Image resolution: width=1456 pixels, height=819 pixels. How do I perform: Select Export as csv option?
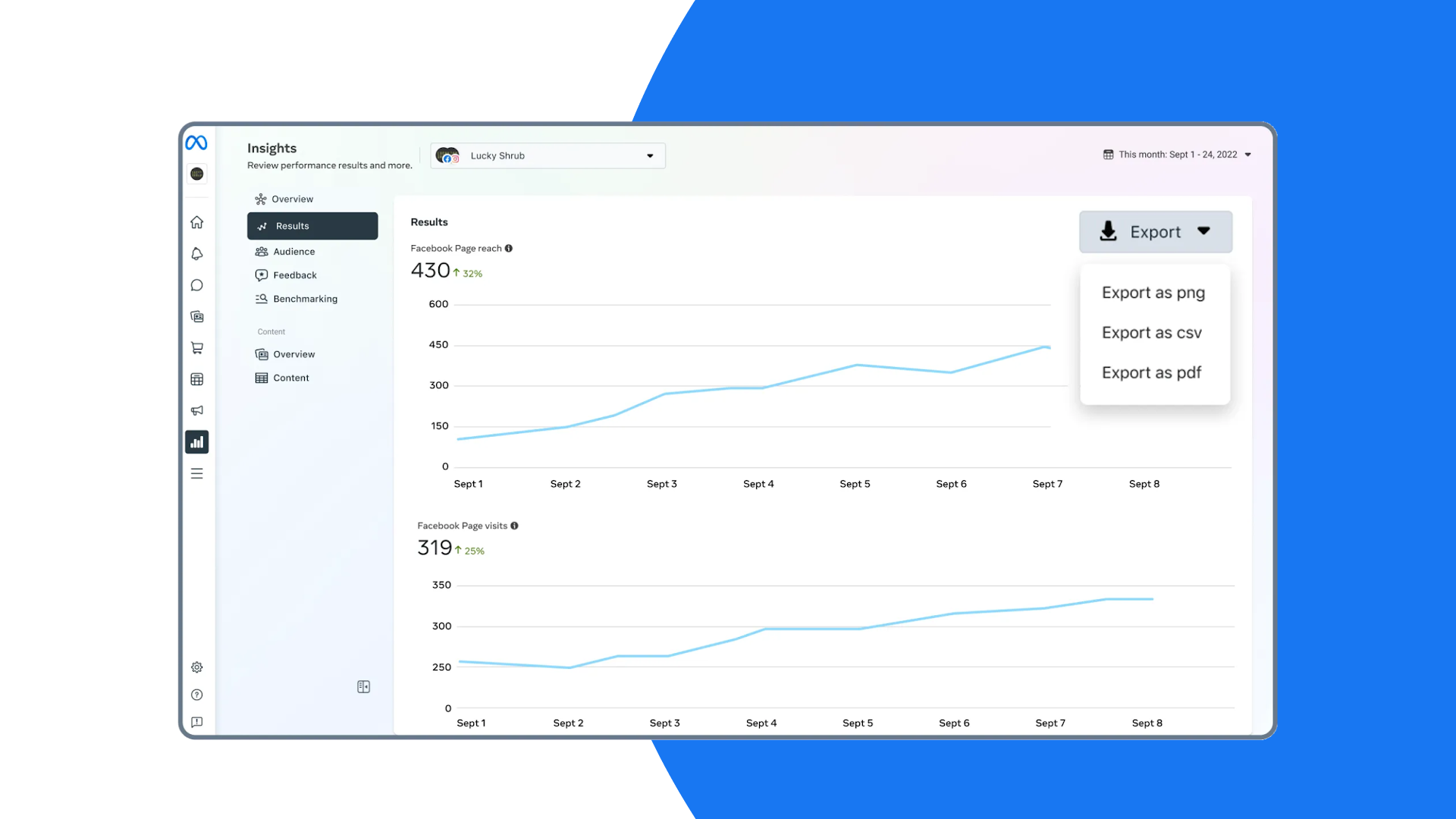pos(1151,333)
